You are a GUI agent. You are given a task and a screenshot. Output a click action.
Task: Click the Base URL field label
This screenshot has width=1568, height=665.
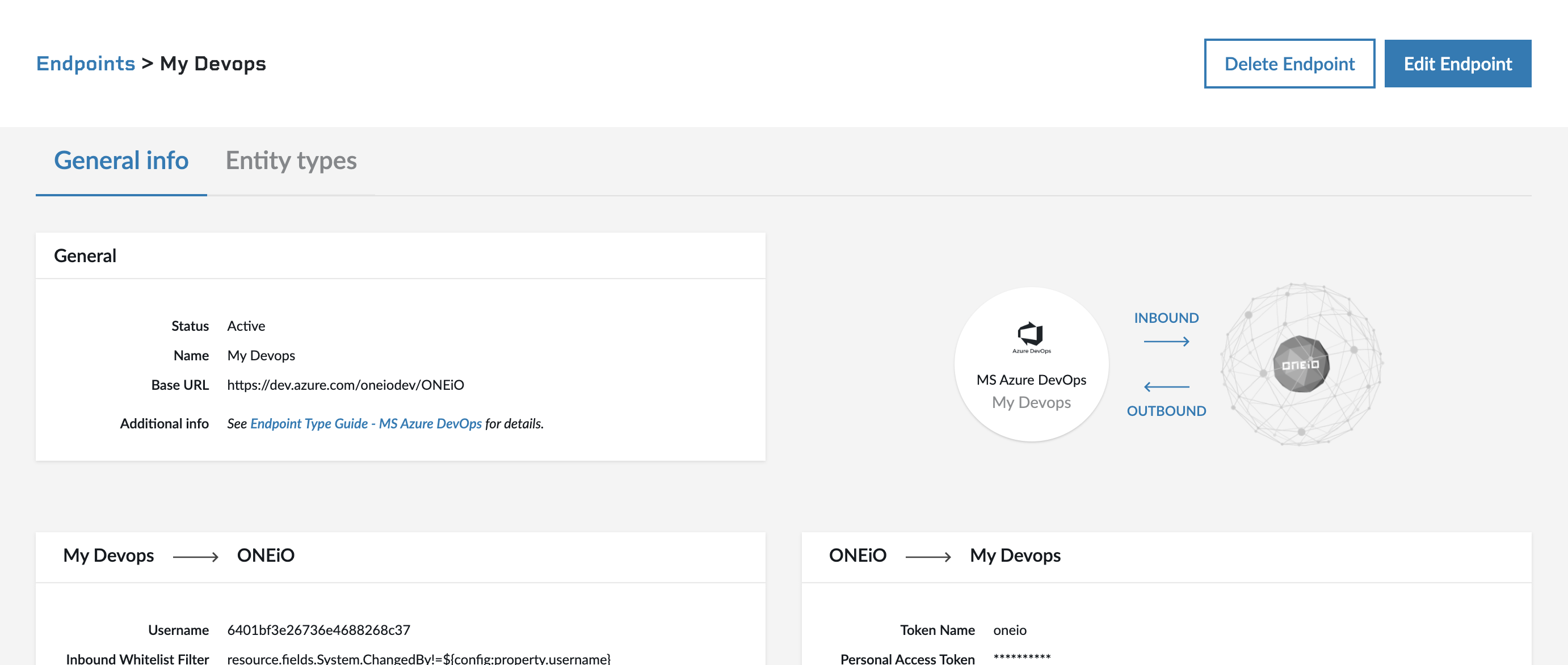point(179,385)
